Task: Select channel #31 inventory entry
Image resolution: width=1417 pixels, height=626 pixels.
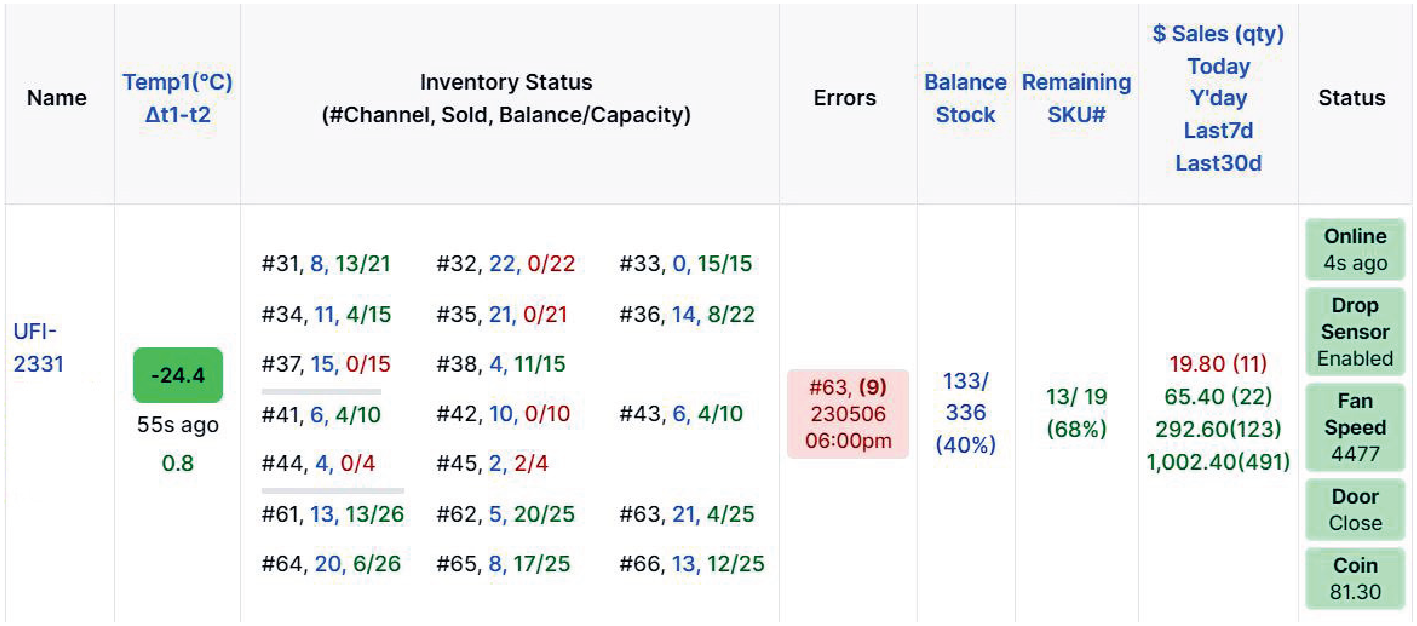Action: coord(326,264)
